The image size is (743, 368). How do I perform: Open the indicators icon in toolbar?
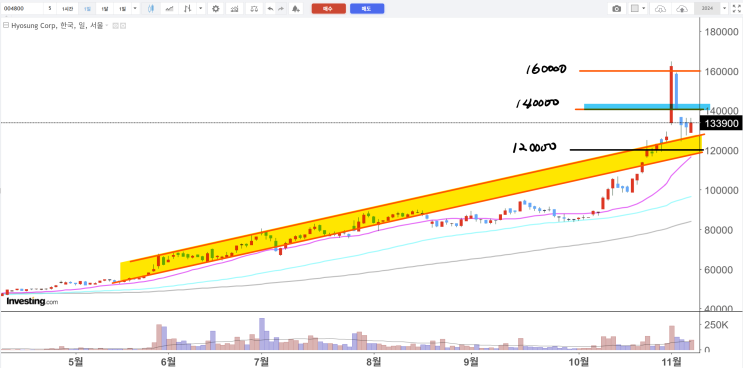[234, 9]
